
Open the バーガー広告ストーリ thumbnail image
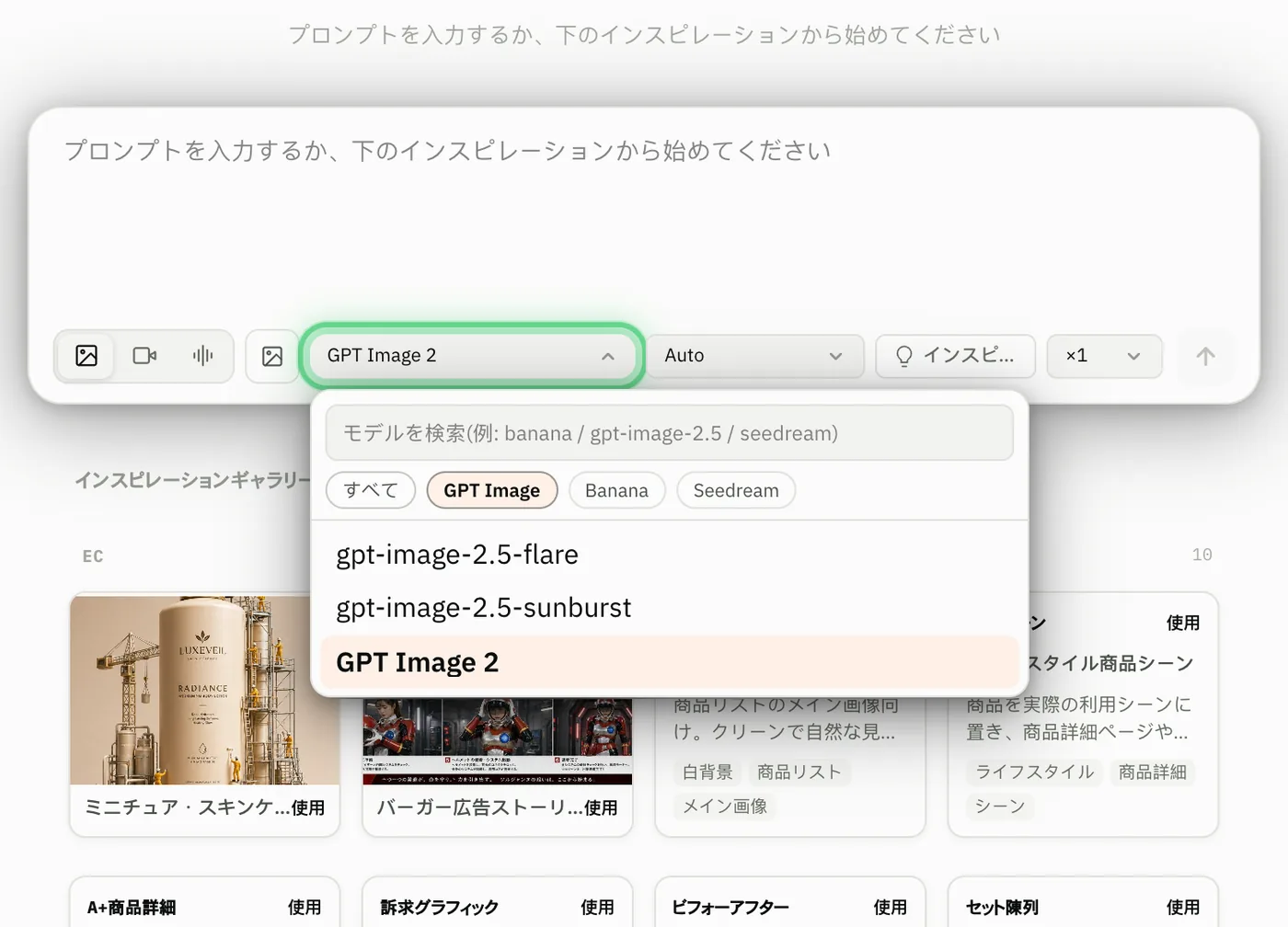498,741
